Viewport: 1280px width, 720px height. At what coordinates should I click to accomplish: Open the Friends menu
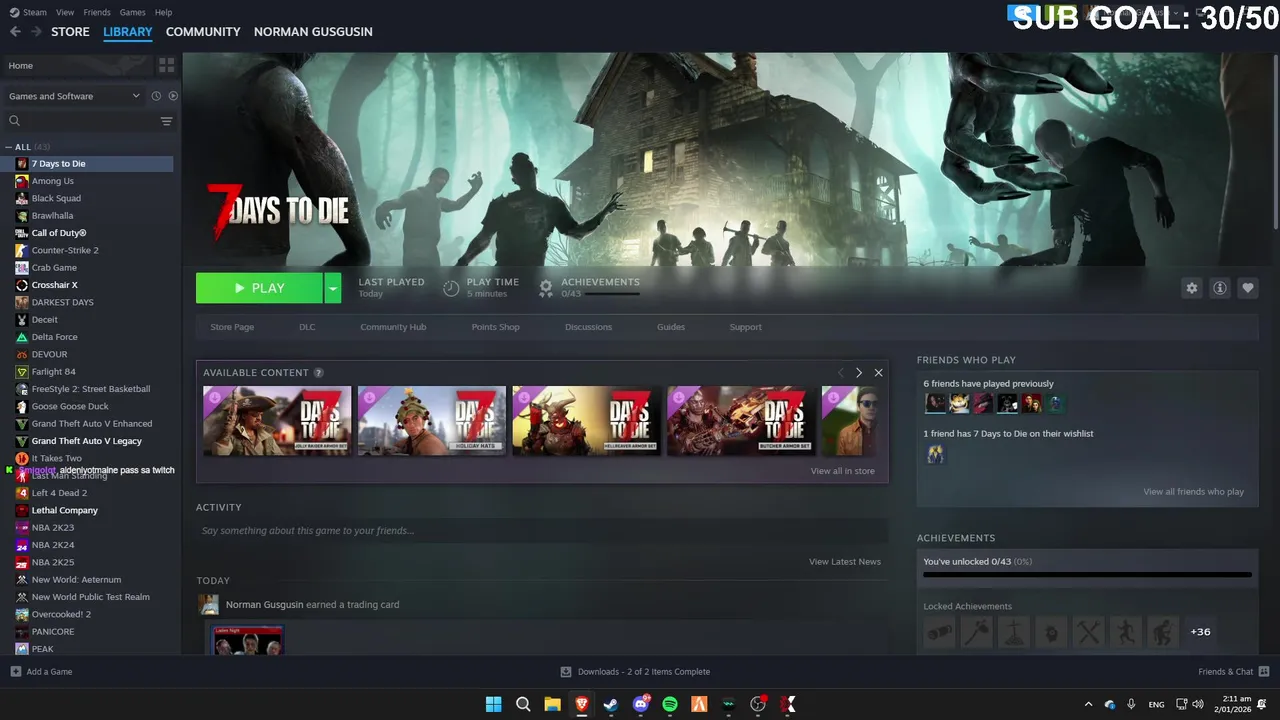click(97, 12)
